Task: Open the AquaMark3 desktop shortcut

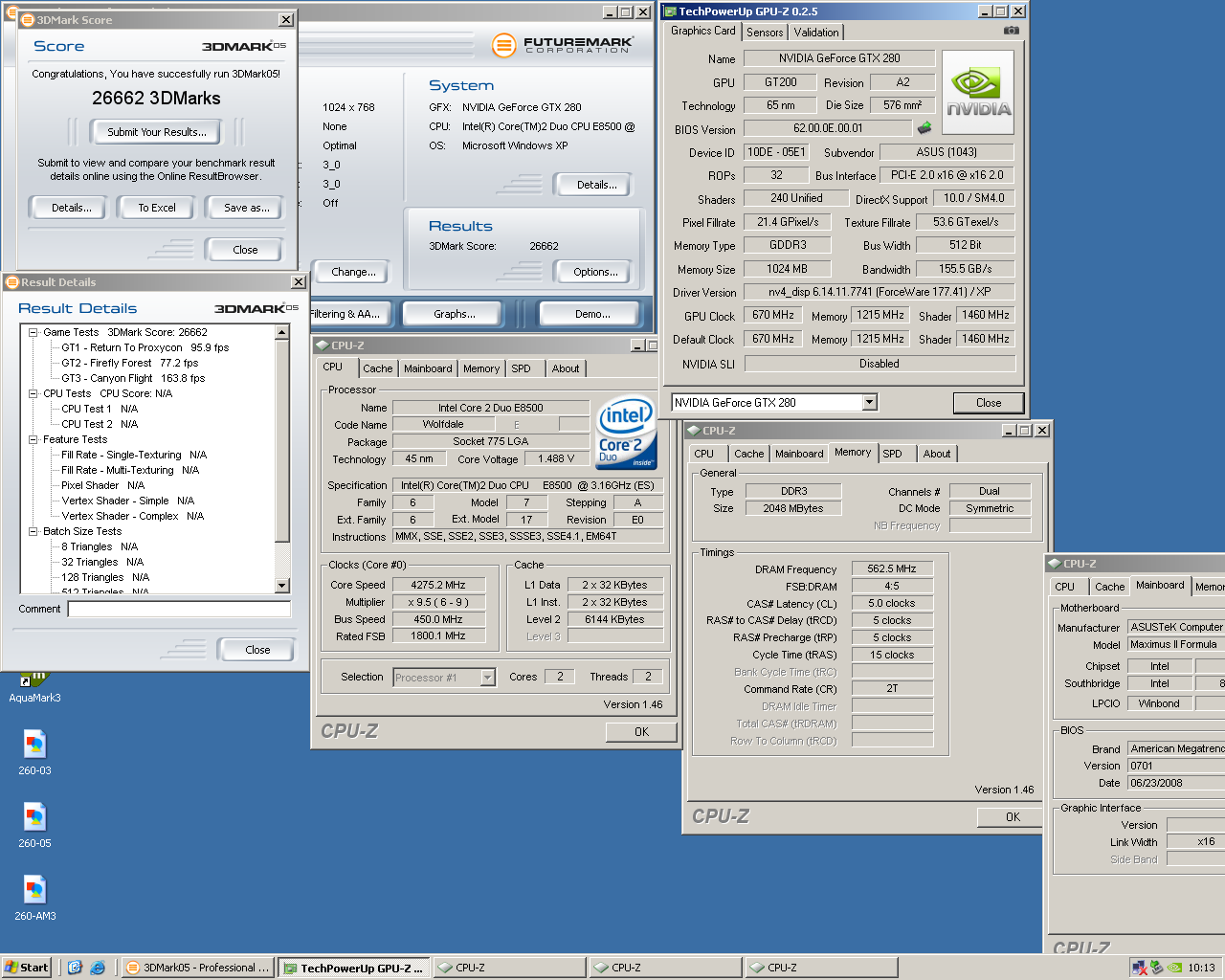Action: point(34,683)
